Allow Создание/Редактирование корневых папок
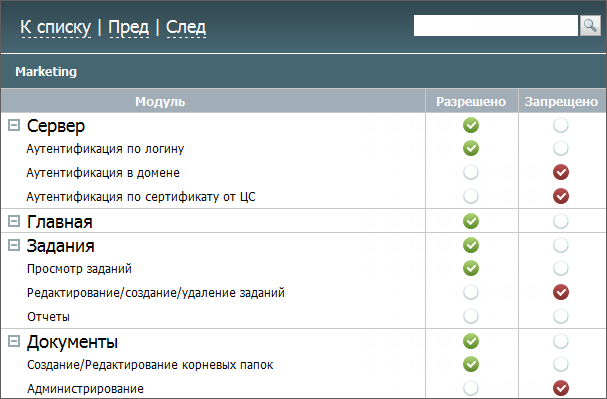 pos(471,364)
